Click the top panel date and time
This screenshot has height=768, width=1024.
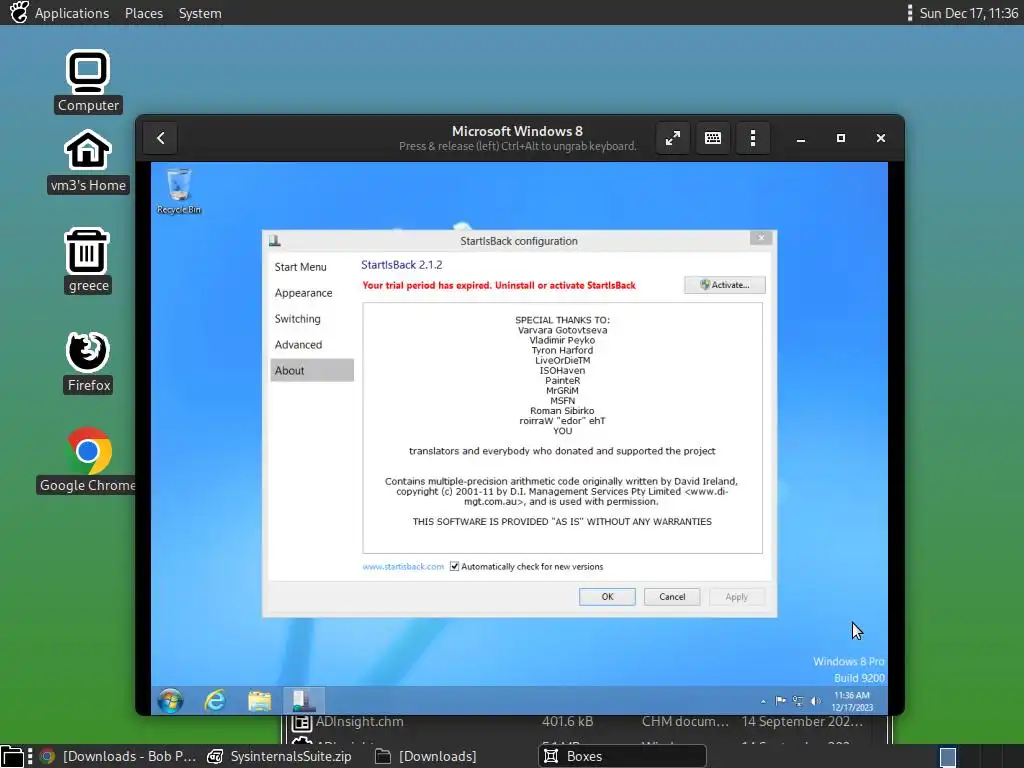pyautogui.click(x=968, y=13)
